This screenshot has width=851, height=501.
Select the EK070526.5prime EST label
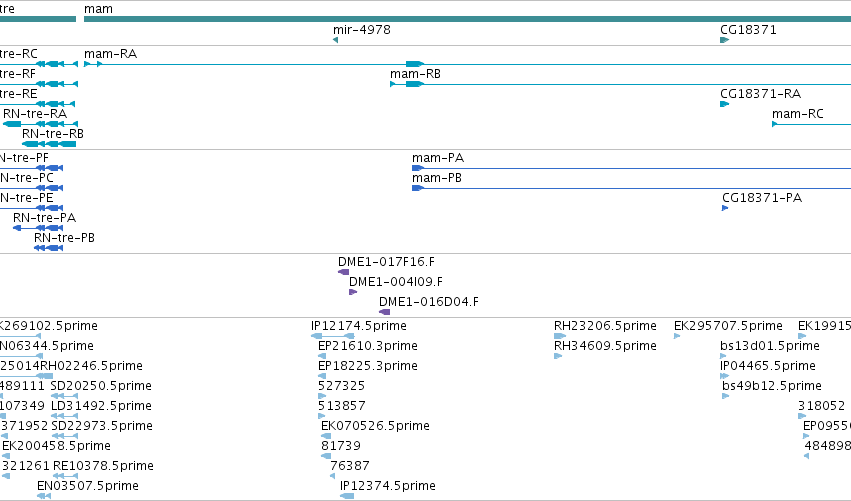pyautogui.click(x=376, y=426)
